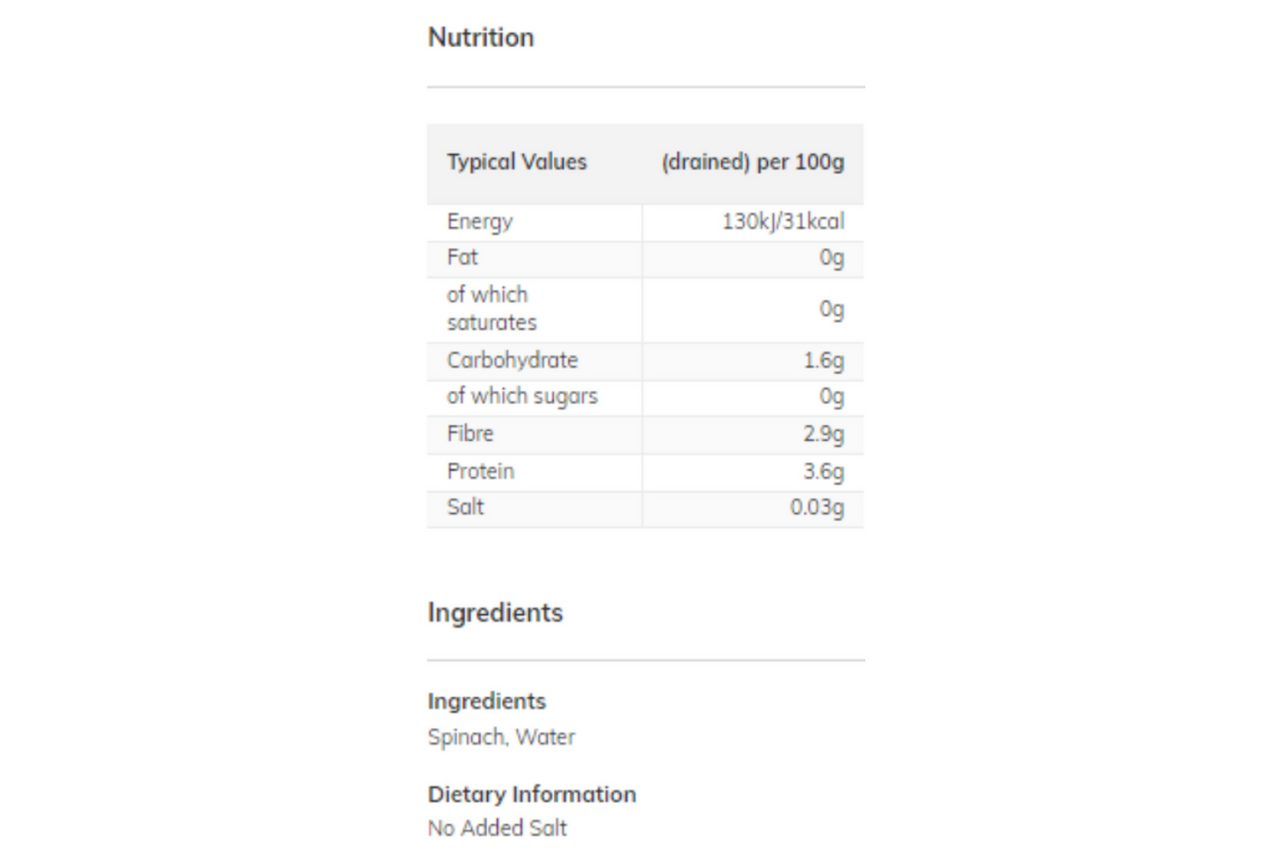Select the Salt row label

tap(466, 507)
